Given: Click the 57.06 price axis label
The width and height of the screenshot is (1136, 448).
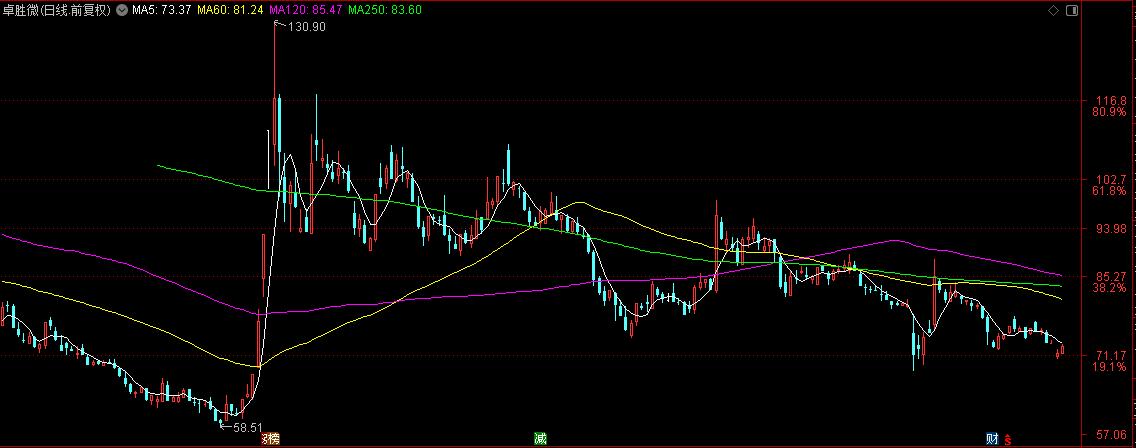Looking at the screenshot, I should pyautogui.click(x=1111, y=435).
